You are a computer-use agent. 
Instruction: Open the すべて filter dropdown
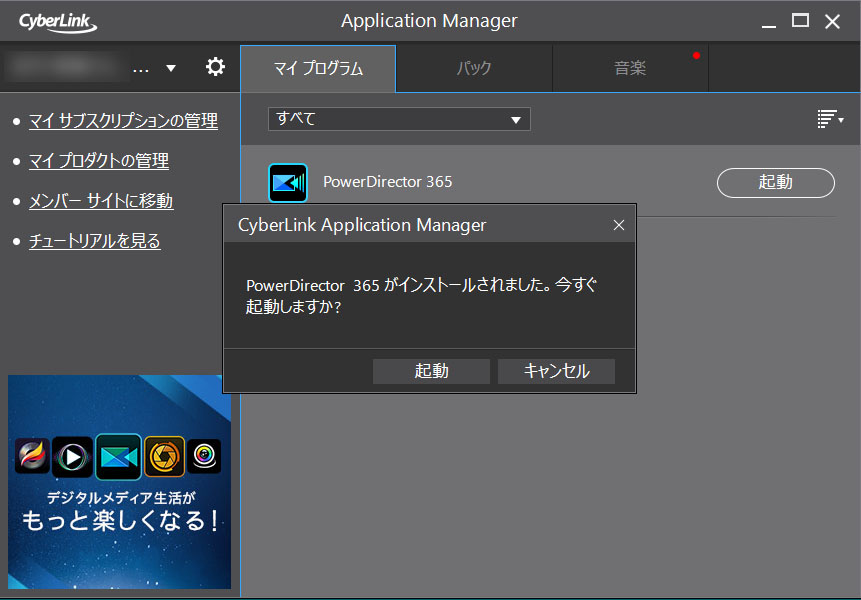coord(399,119)
